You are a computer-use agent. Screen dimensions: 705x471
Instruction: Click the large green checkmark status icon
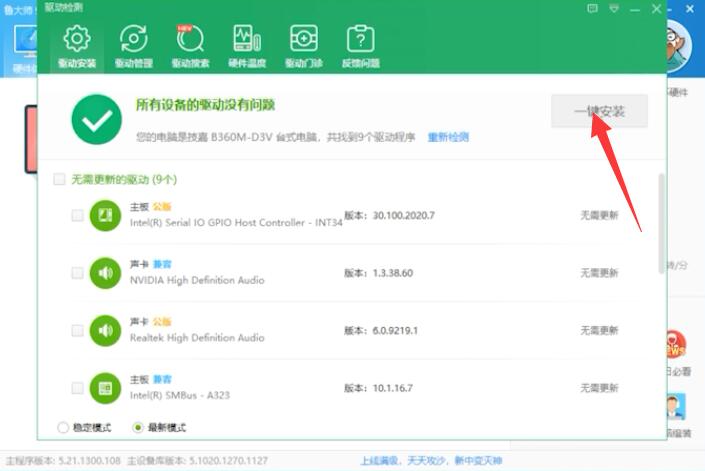pyautogui.click(x=97, y=120)
